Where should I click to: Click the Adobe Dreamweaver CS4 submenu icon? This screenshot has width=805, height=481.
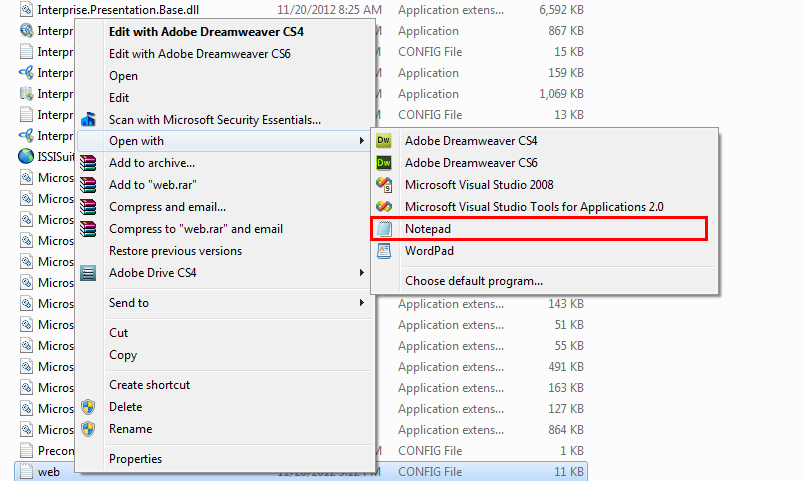(384, 141)
